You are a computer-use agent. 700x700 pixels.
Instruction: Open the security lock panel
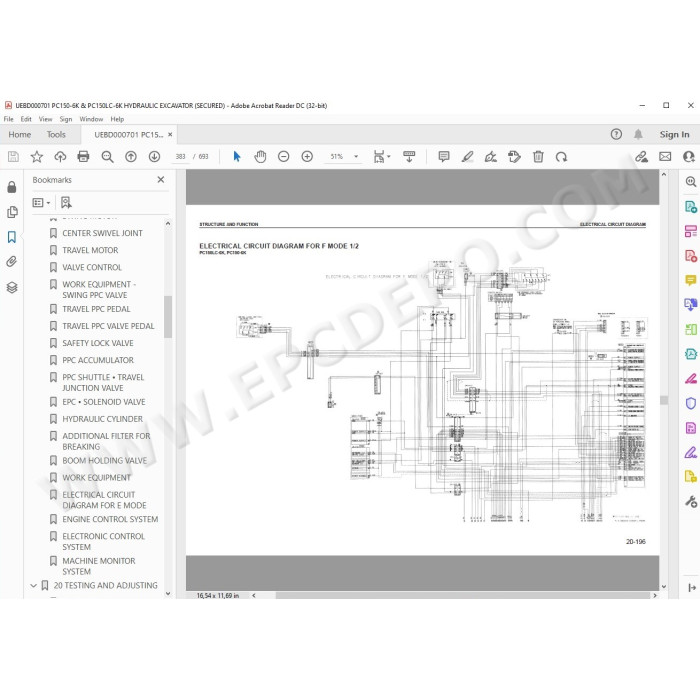[x=12, y=187]
